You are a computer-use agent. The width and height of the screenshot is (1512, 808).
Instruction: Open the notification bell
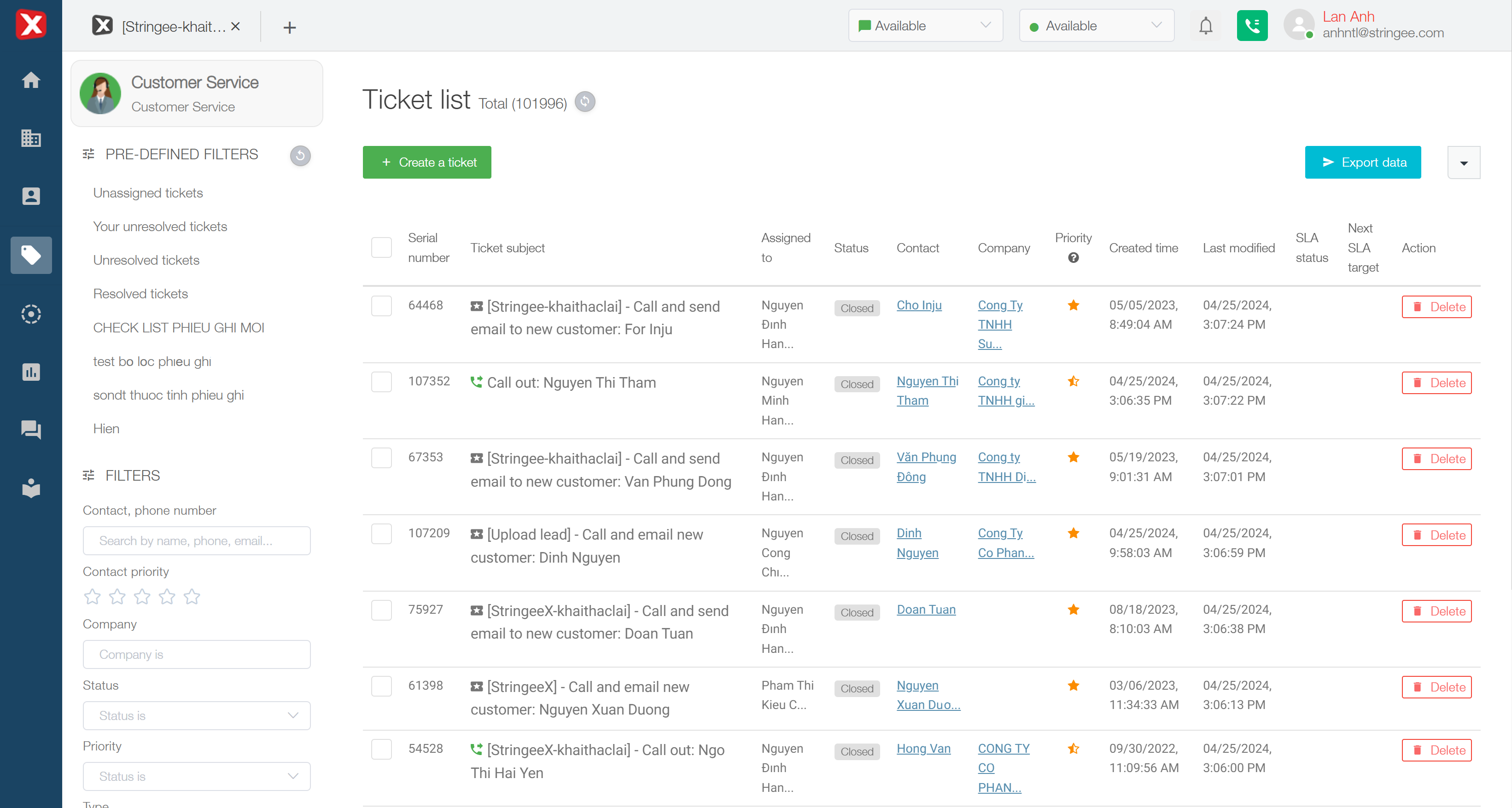point(1206,26)
